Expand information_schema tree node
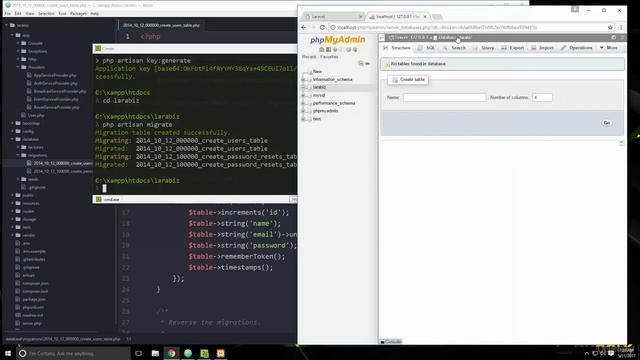Screen dimensions: 640x360 click(x=303, y=80)
